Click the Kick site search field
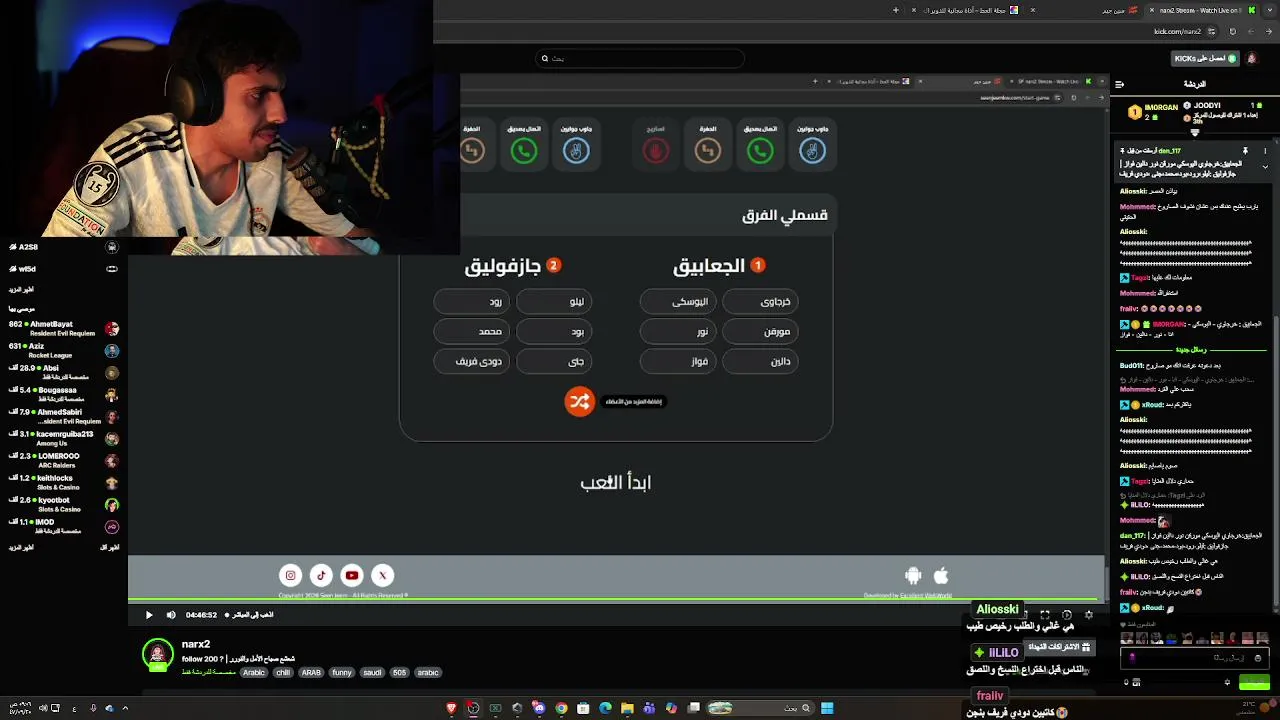This screenshot has width=1280, height=720. pyautogui.click(x=640, y=58)
